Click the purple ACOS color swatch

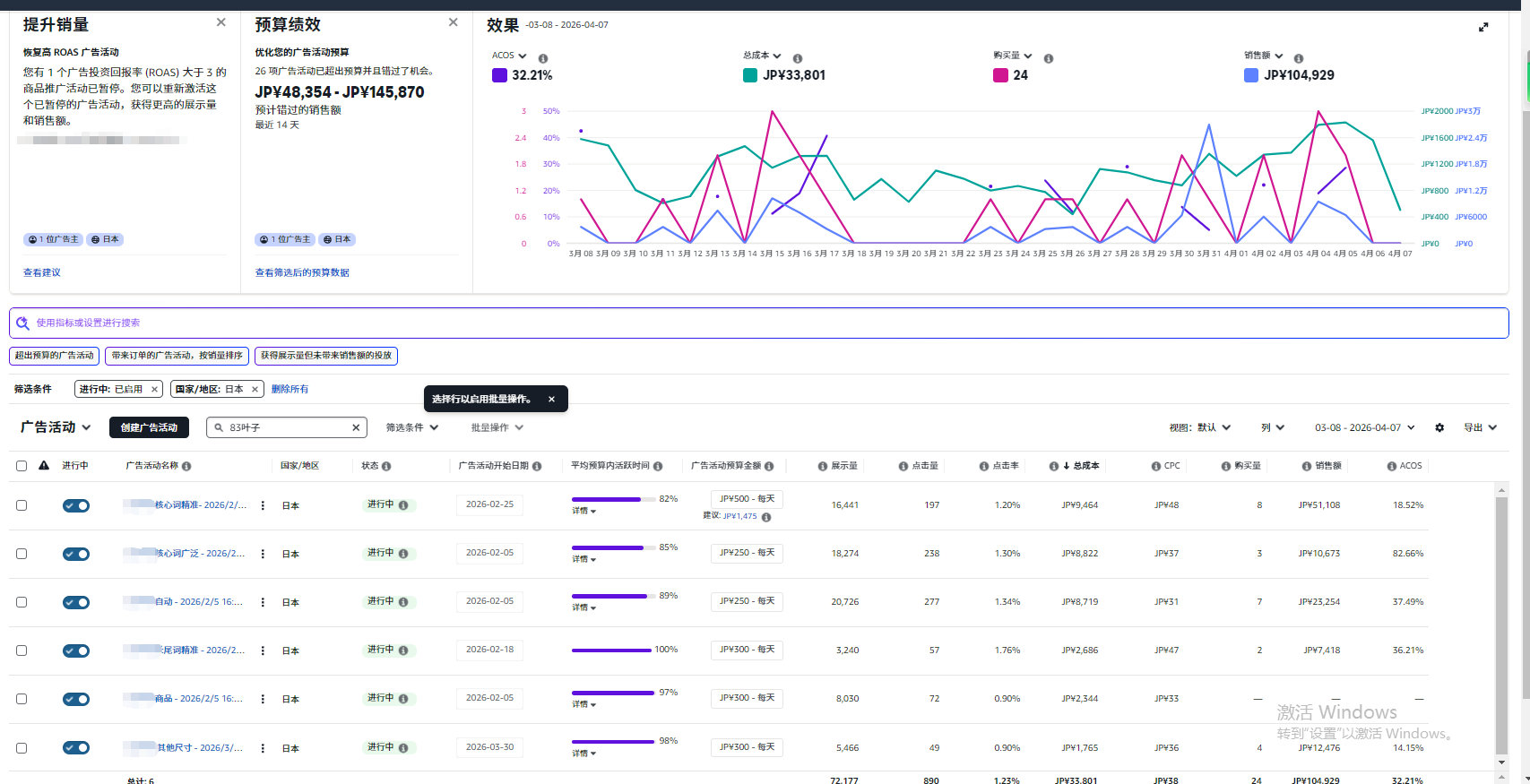tap(499, 75)
